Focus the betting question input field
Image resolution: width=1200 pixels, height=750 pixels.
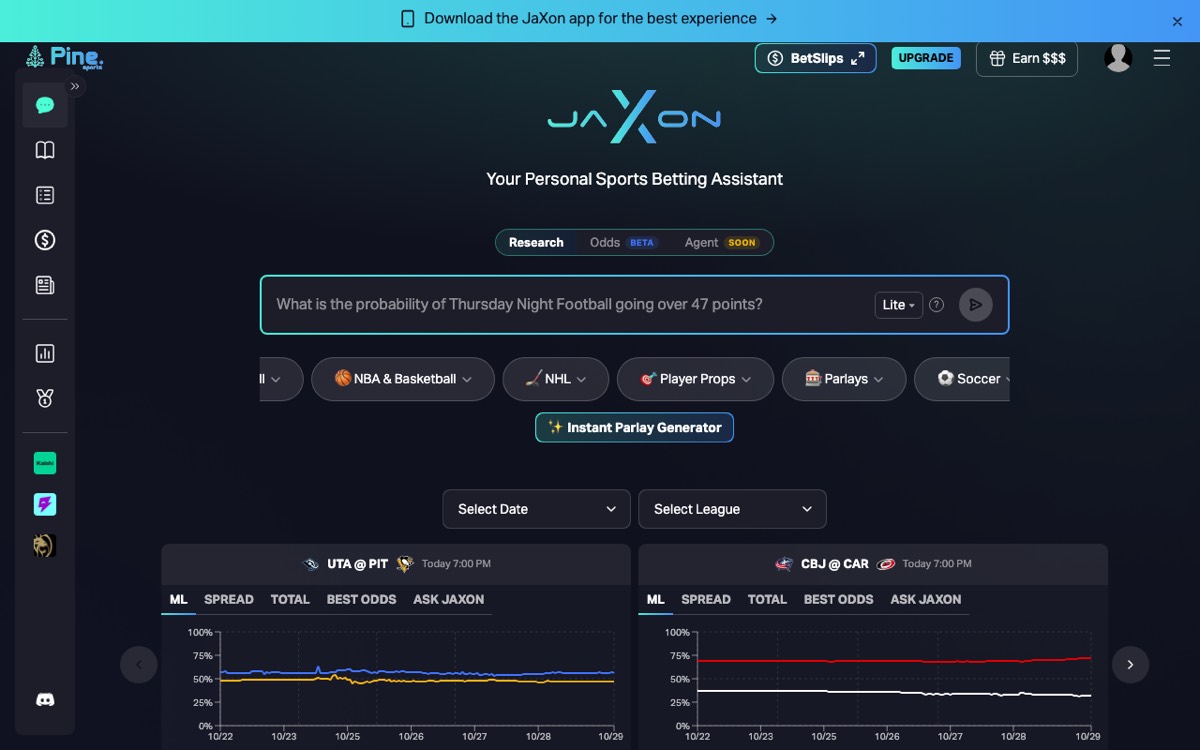568,305
